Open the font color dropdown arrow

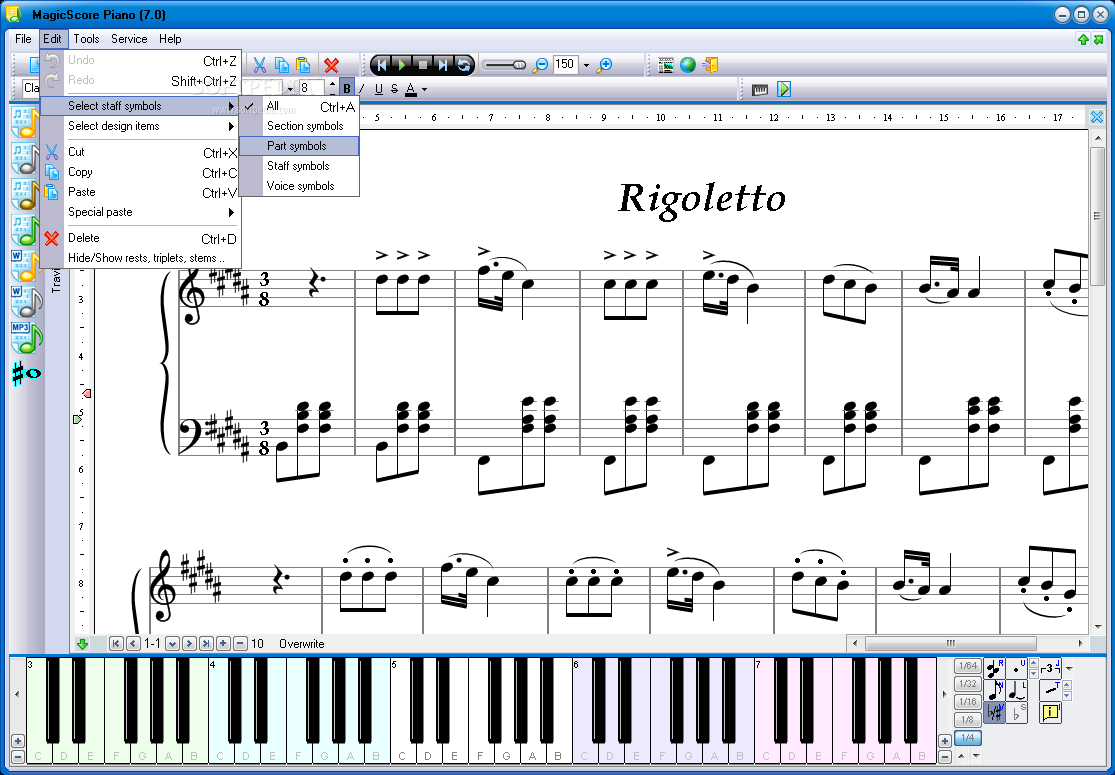point(425,90)
